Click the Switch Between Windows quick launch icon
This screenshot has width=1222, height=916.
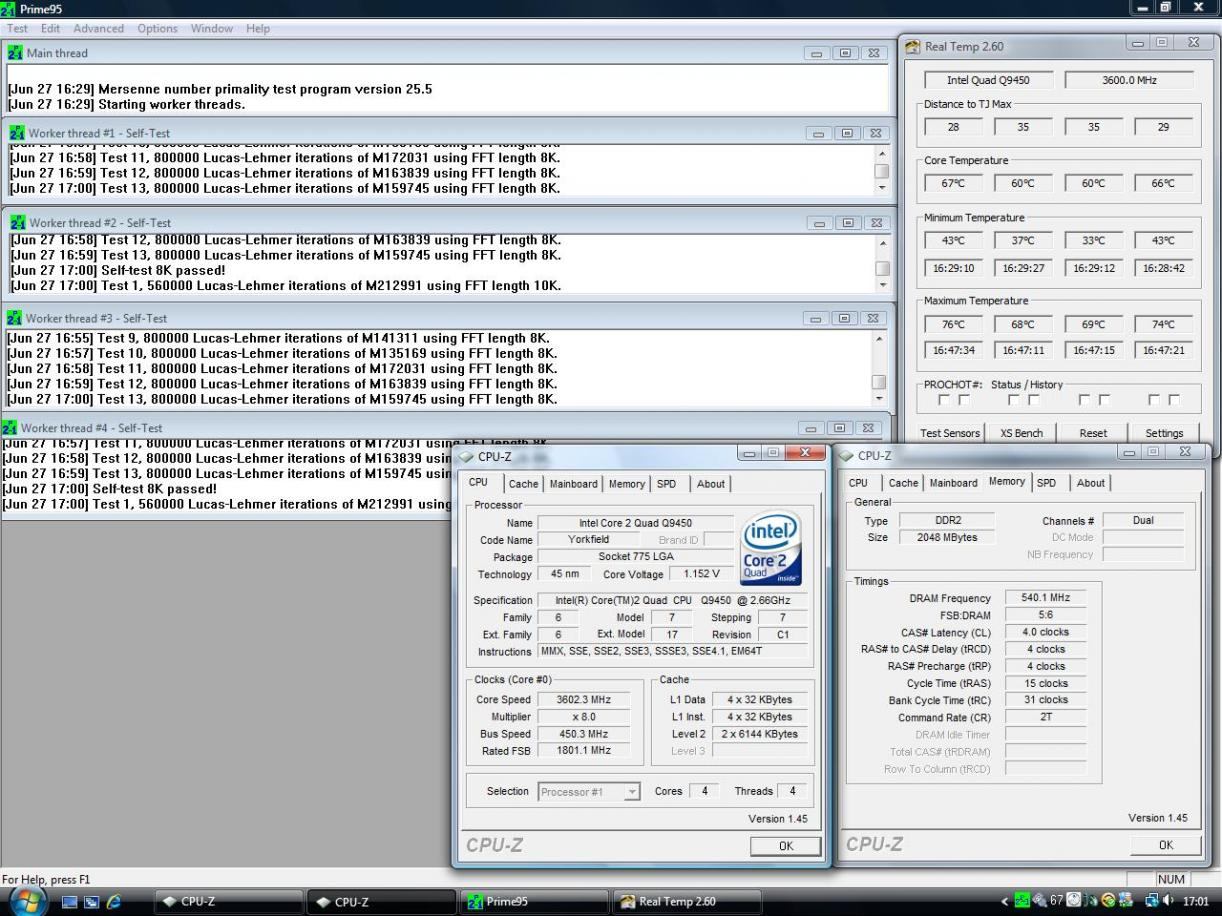tap(91, 902)
